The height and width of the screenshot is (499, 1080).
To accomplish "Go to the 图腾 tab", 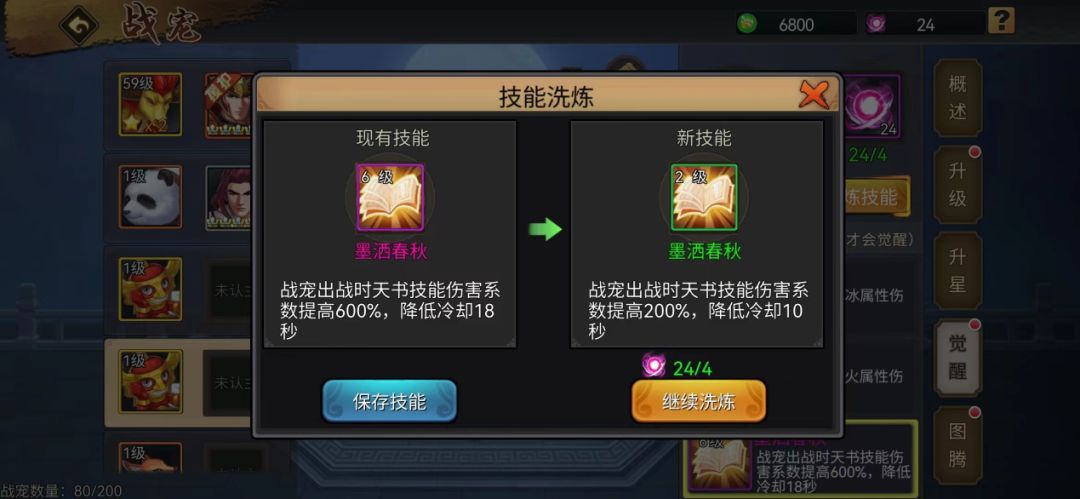I will (957, 444).
